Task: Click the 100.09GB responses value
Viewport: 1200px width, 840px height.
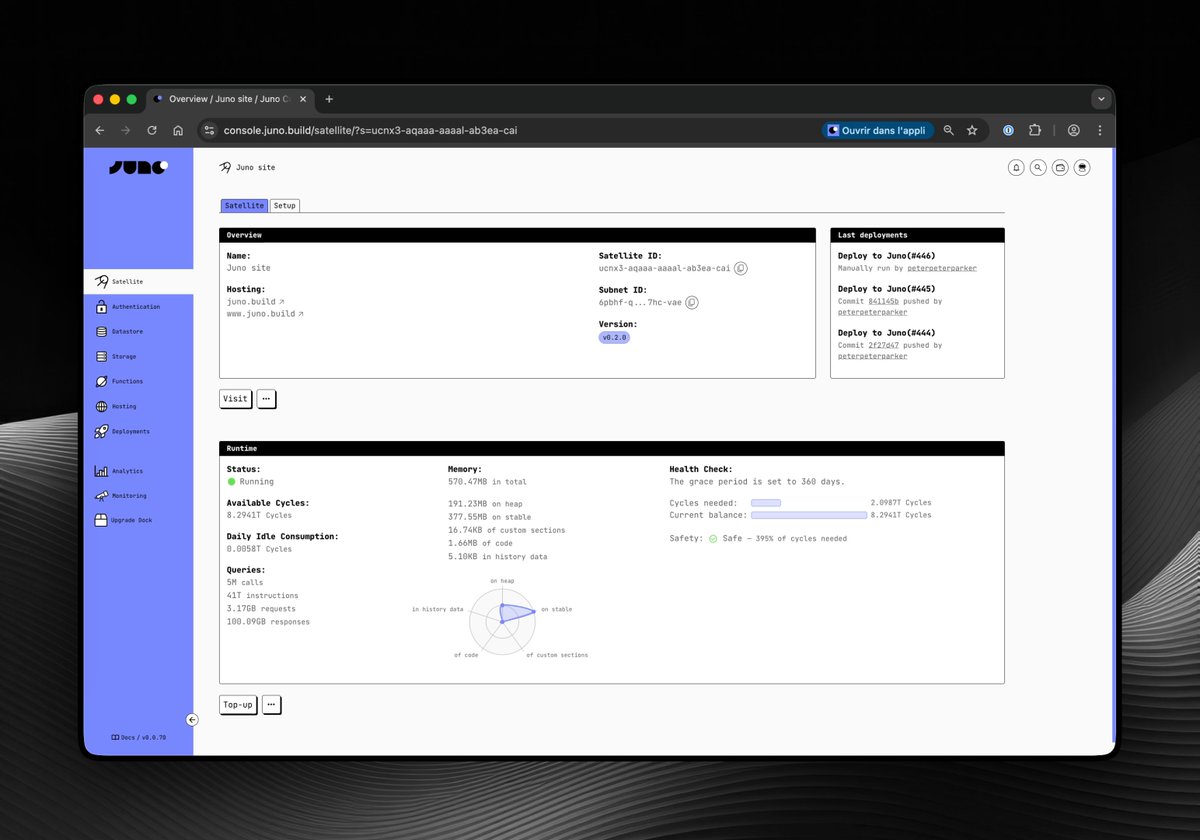Action: (268, 621)
